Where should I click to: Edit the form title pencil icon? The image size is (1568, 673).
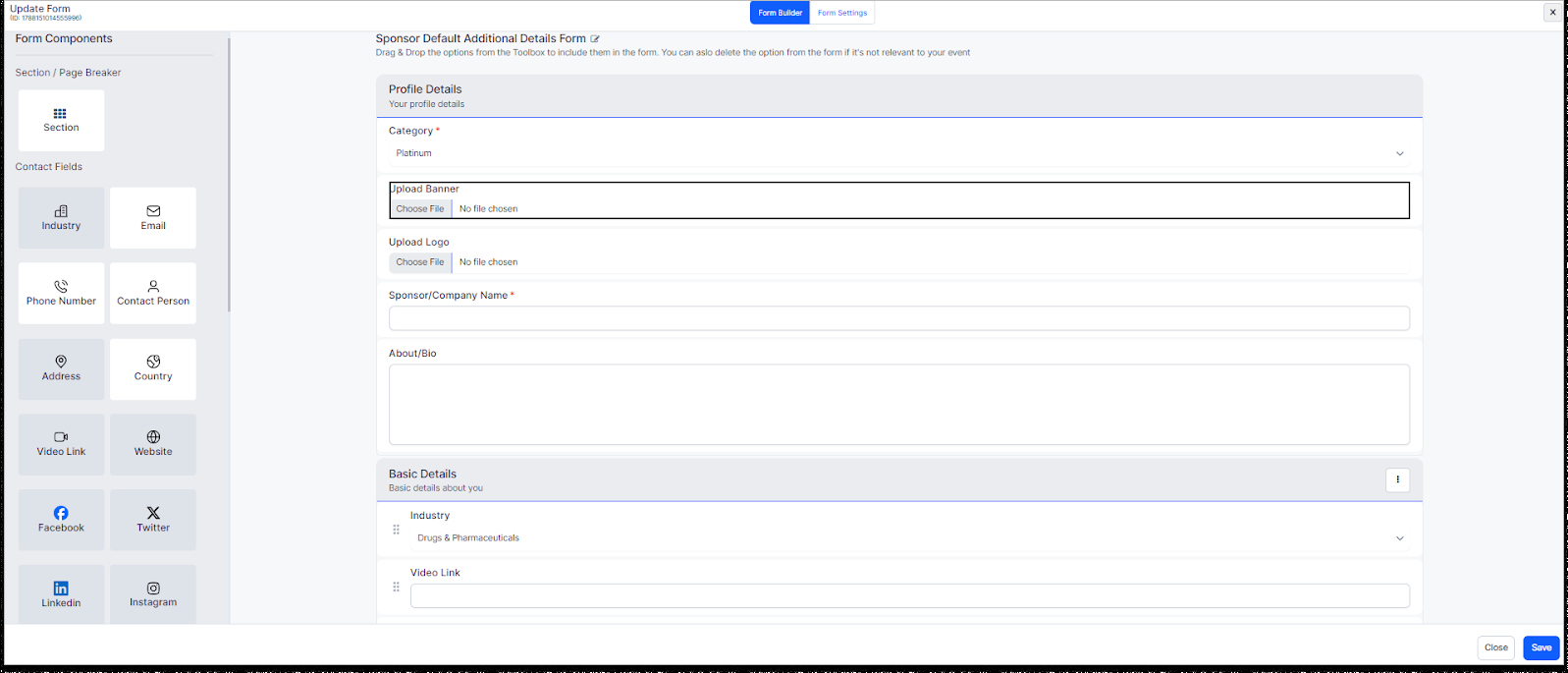(595, 39)
